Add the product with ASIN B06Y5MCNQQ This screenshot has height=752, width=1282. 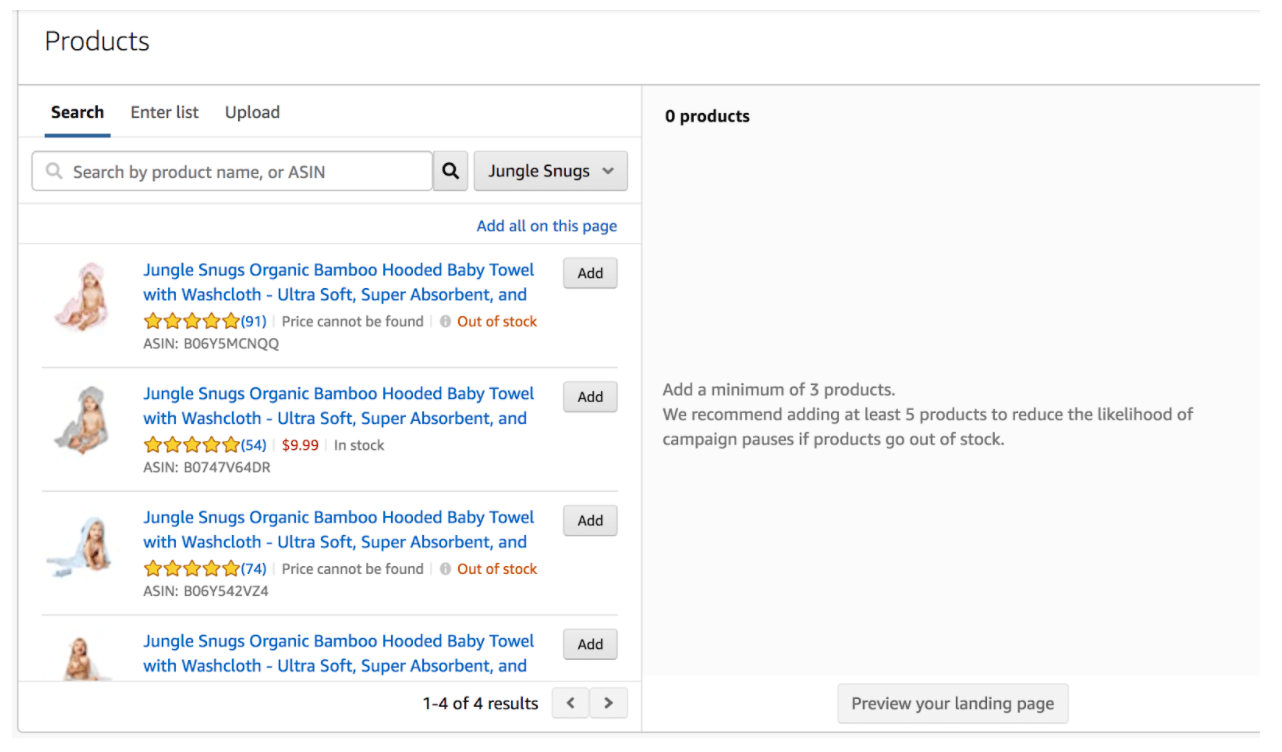click(x=590, y=273)
